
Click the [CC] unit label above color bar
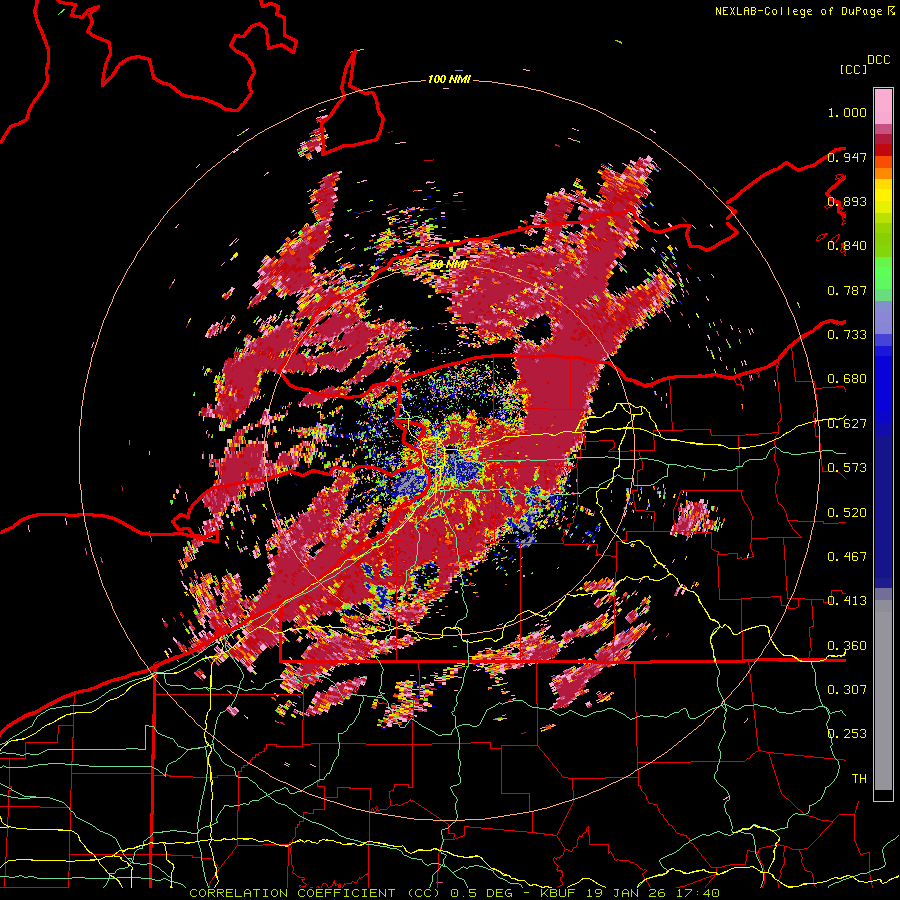853,69
